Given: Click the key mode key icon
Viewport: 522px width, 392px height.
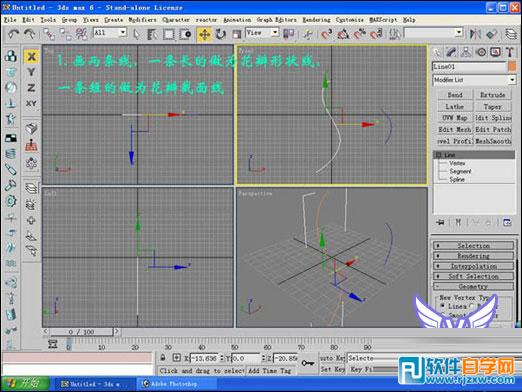Looking at the screenshot, I should click(307, 363).
